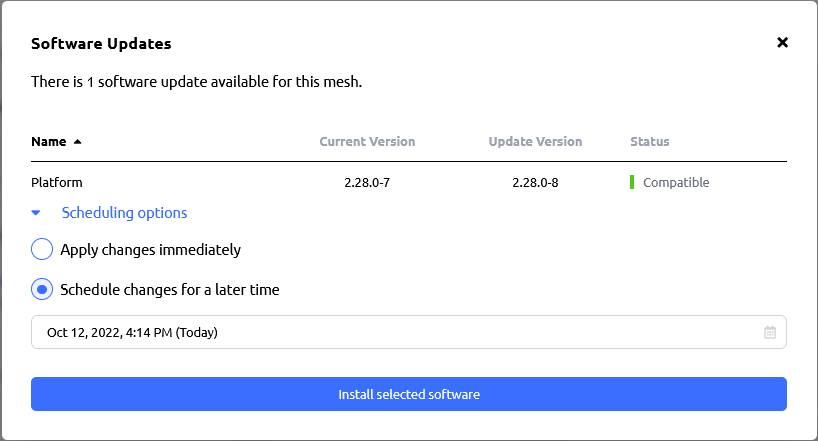Click Install selected software button
The width and height of the screenshot is (818, 441).
(x=408, y=394)
